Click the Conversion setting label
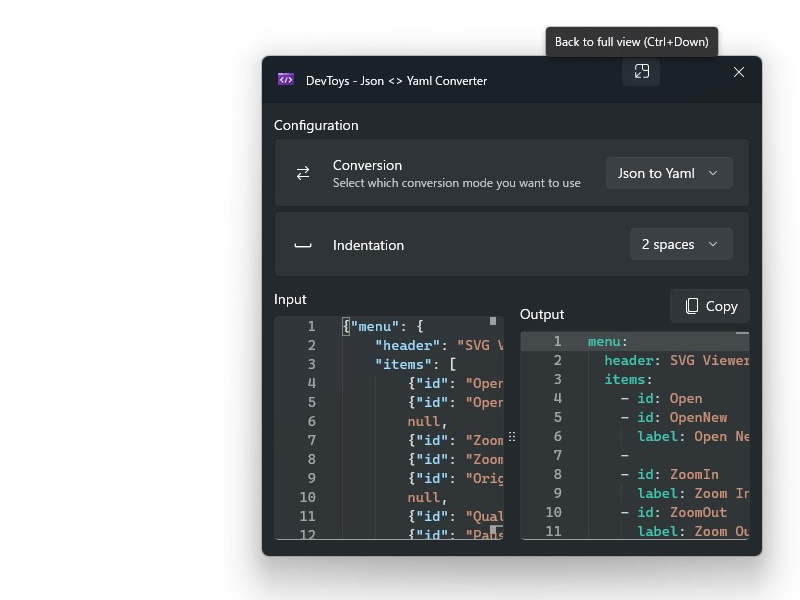The height and width of the screenshot is (600, 800). point(367,165)
